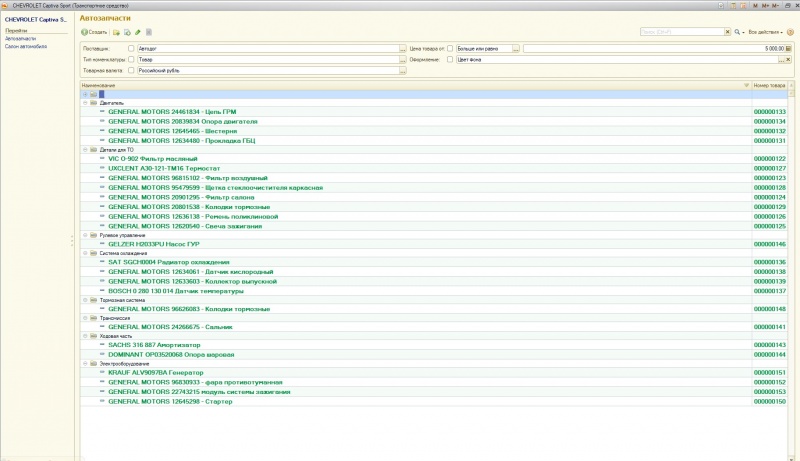This screenshot has width=800, height=461.
Task: Click folder icon of Трансмиссия group
Action: point(93,318)
